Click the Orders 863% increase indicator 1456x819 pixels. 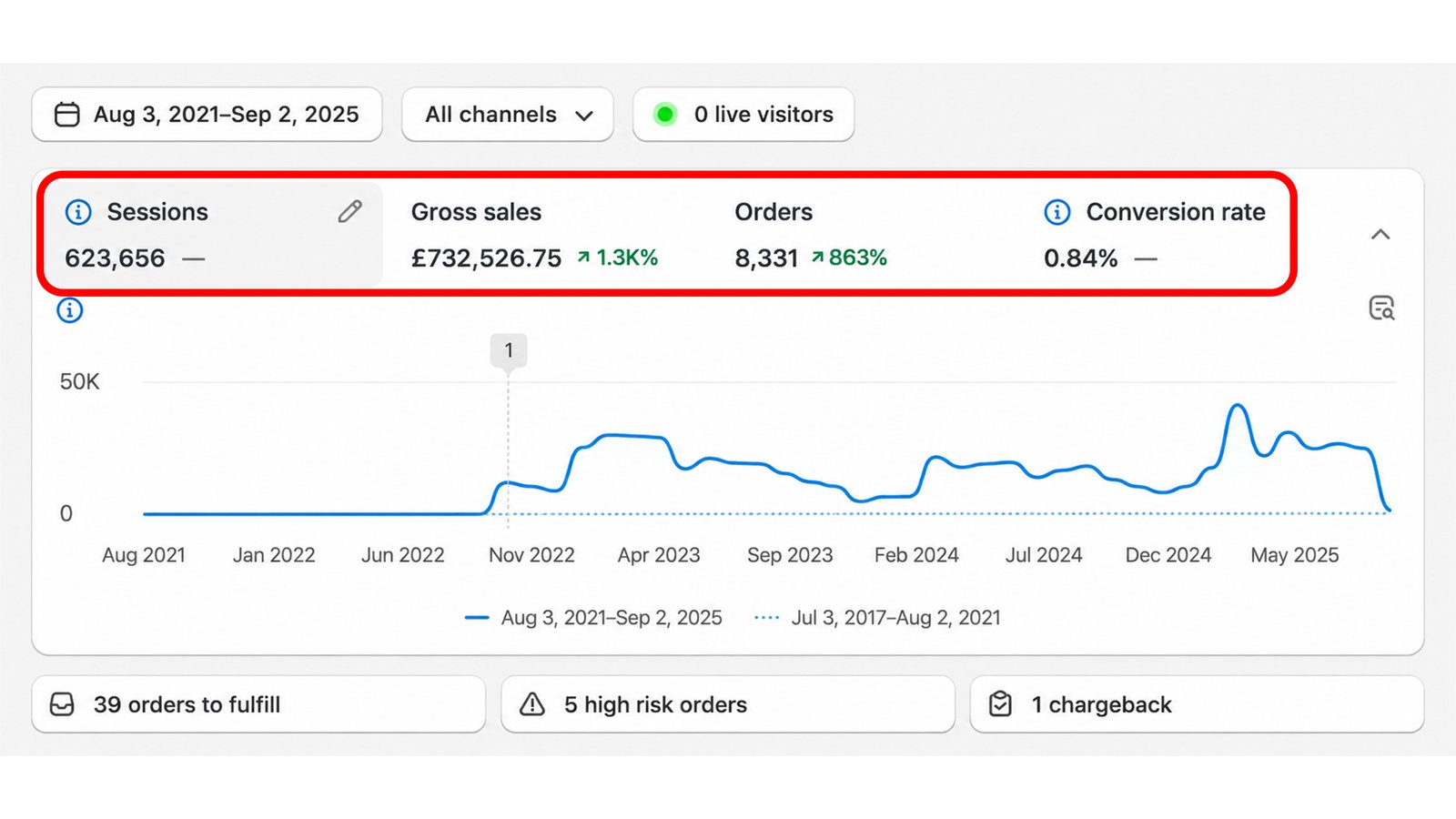(x=848, y=258)
